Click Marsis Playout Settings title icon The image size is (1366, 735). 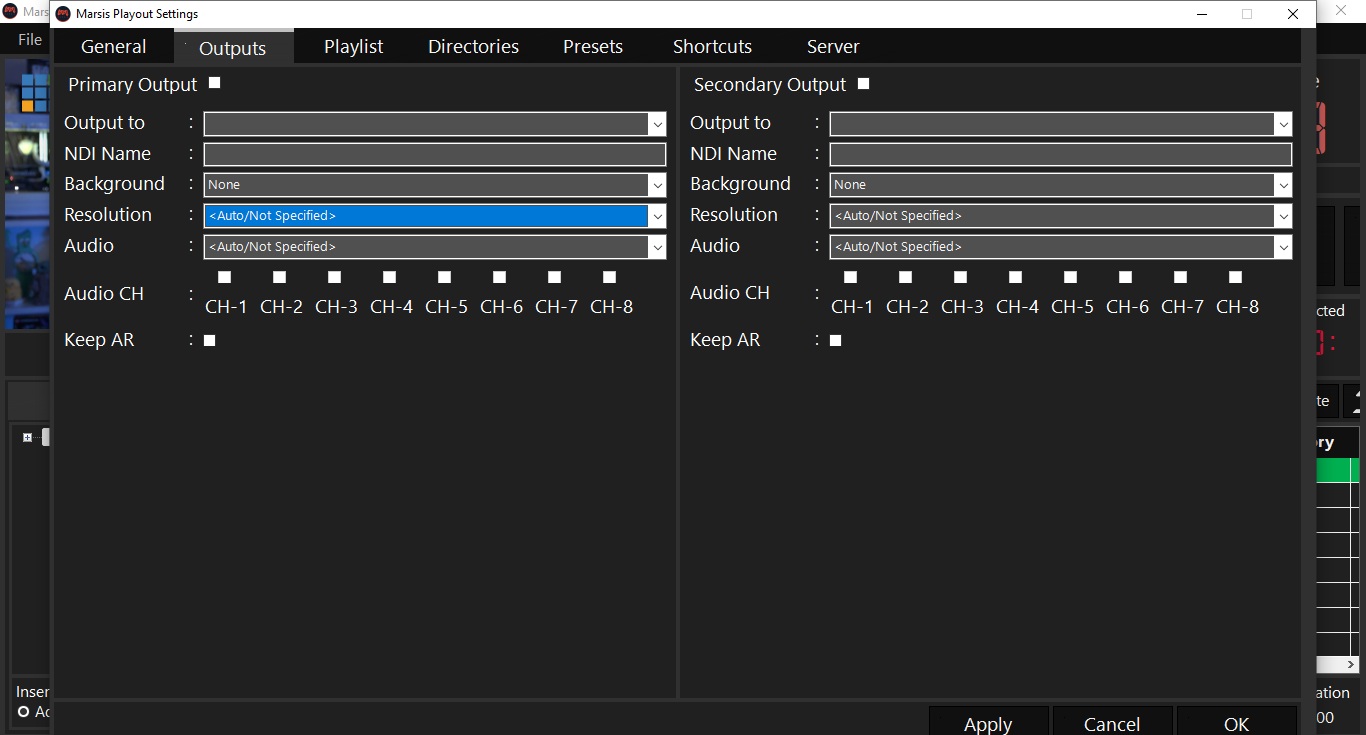(63, 14)
